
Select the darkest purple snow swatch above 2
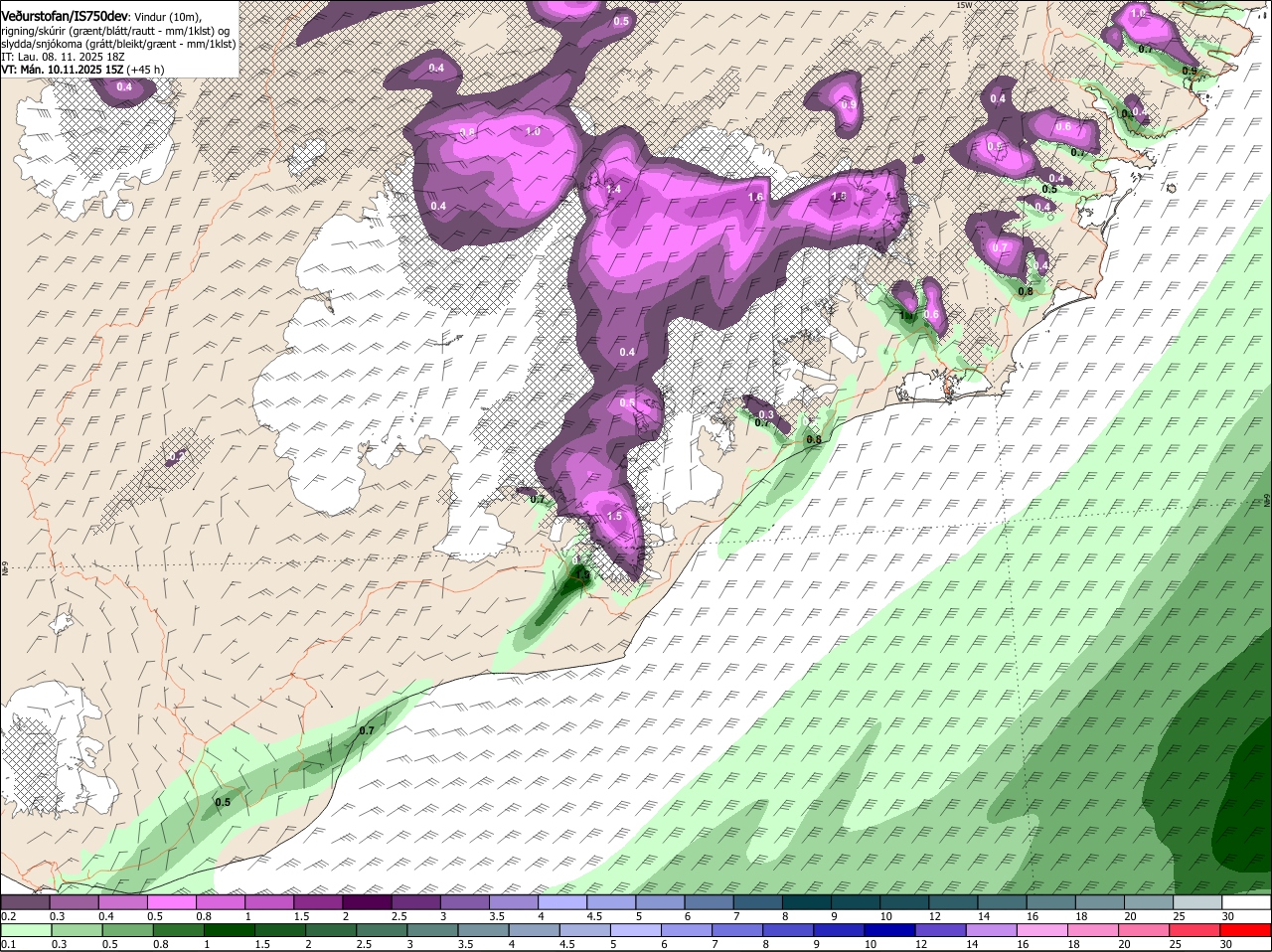[x=367, y=902]
